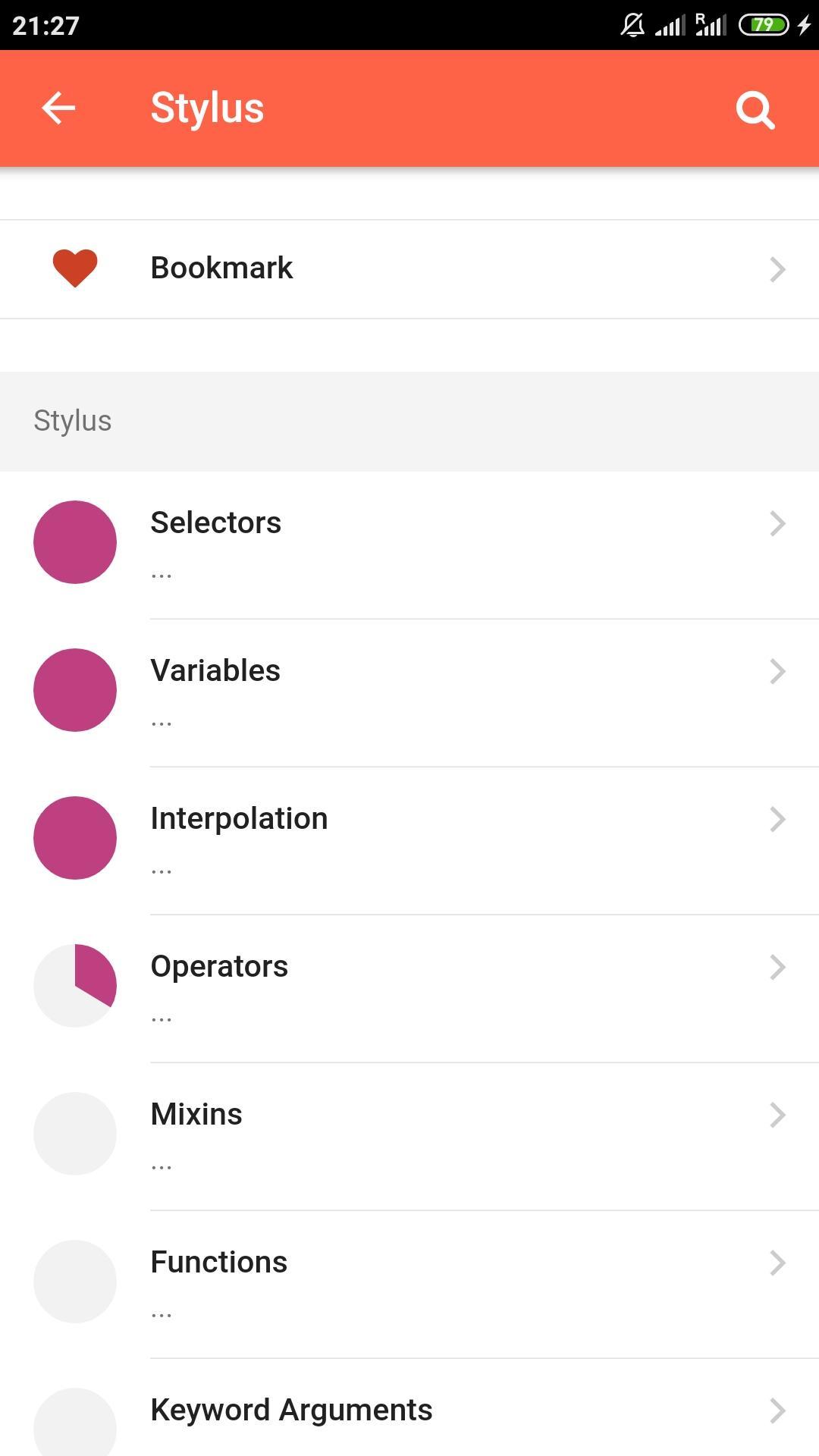Select the Interpolation topic title

pos(239,819)
